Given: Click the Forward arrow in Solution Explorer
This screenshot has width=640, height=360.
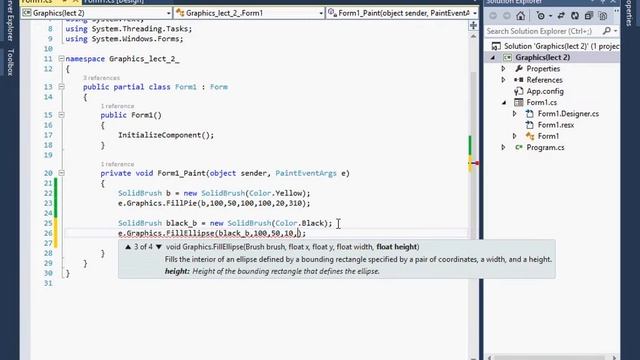Looking at the screenshot, I should coord(507,16).
